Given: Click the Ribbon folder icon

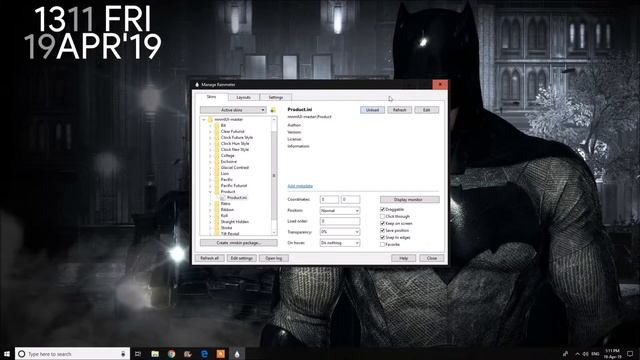Looking at the screenshot, I should [x=217, y=210].
